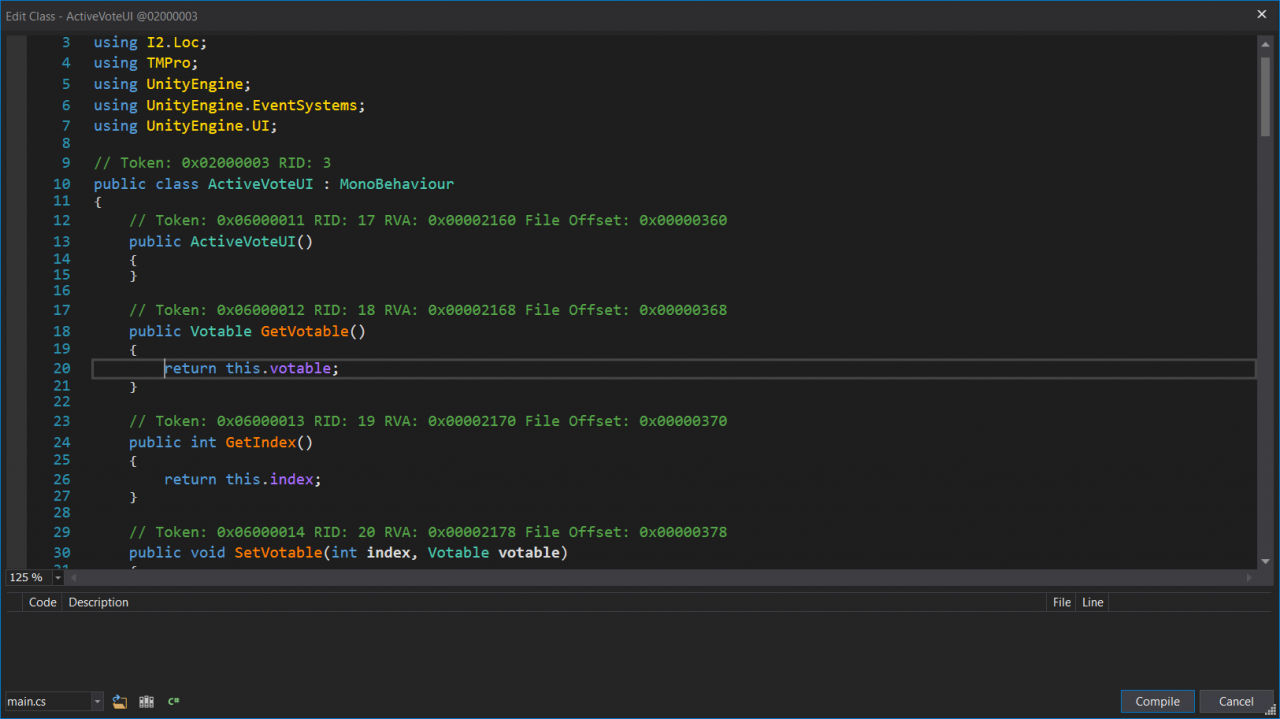Screen dimensions: 1280x719
Task: Click the add assembly reference folder icon
Action: coord(120,702)
